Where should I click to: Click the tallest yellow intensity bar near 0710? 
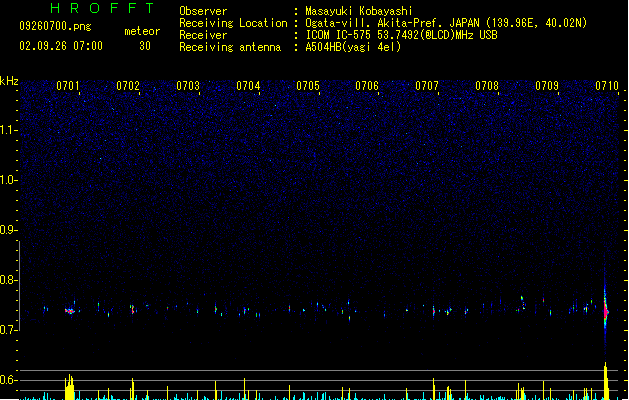point(606,381)
